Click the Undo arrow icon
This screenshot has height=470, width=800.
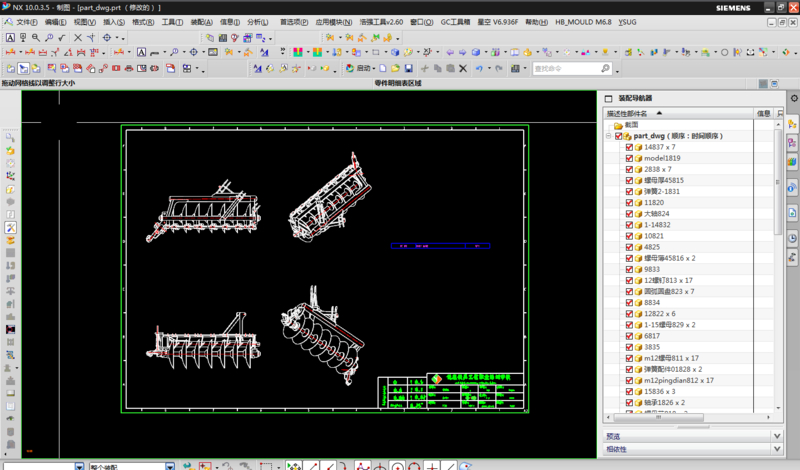point(479,68)
